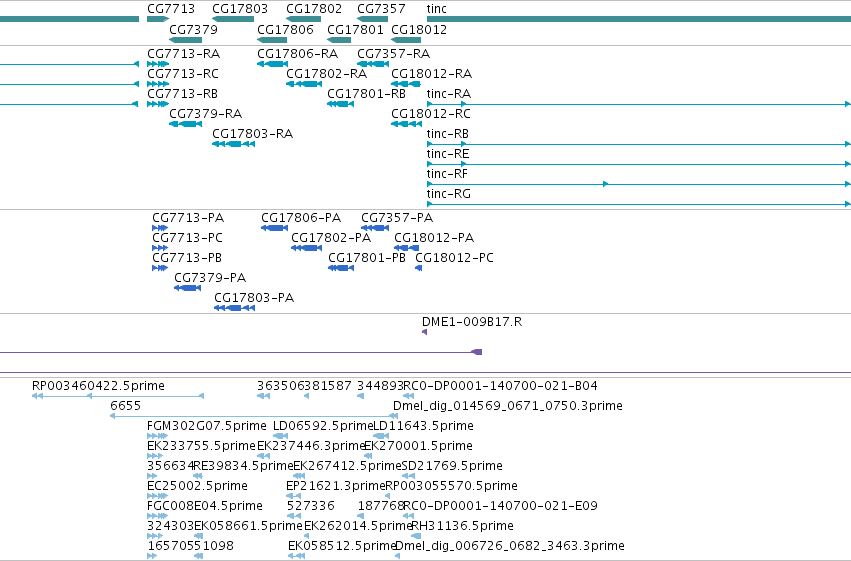
Task: Click the EK058512.5prime EST
Action: tap(342, 546)
